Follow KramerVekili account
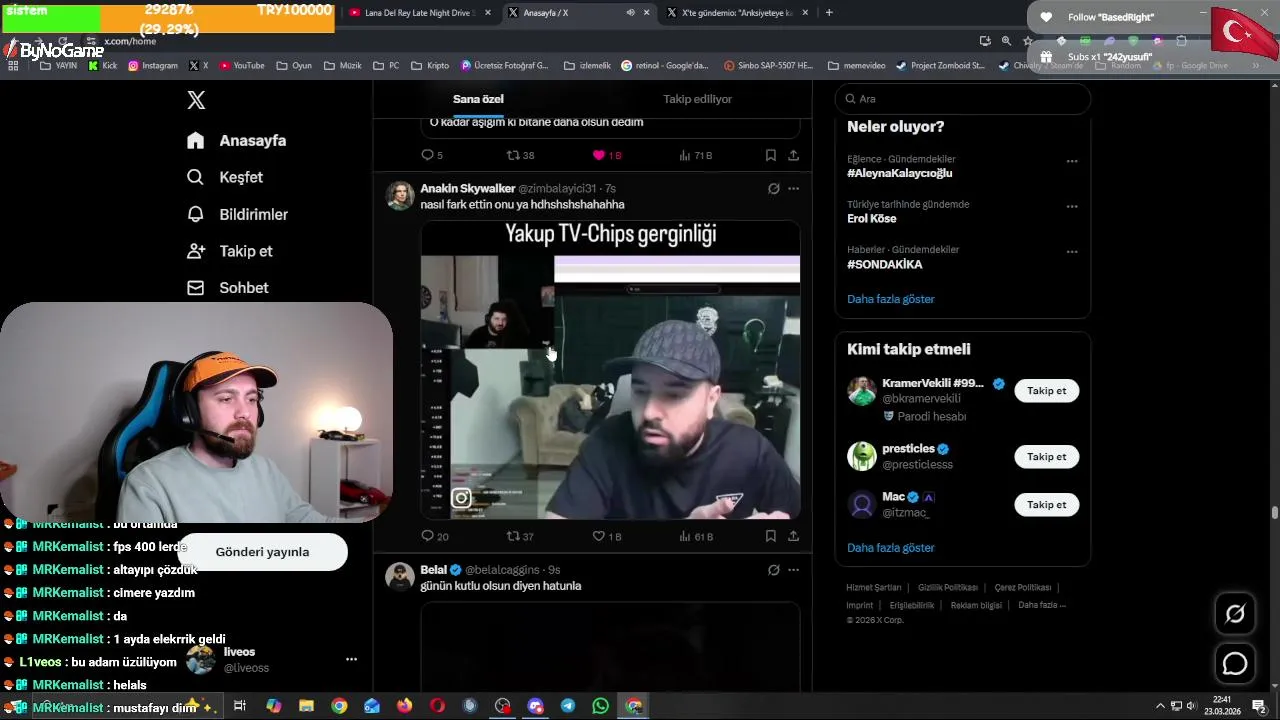Viewport: 1280px width, 720px height. coord(1046,391)
